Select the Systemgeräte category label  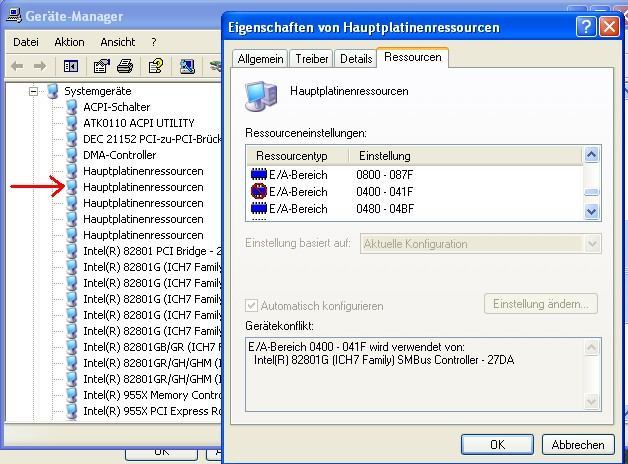coord(98,91)
